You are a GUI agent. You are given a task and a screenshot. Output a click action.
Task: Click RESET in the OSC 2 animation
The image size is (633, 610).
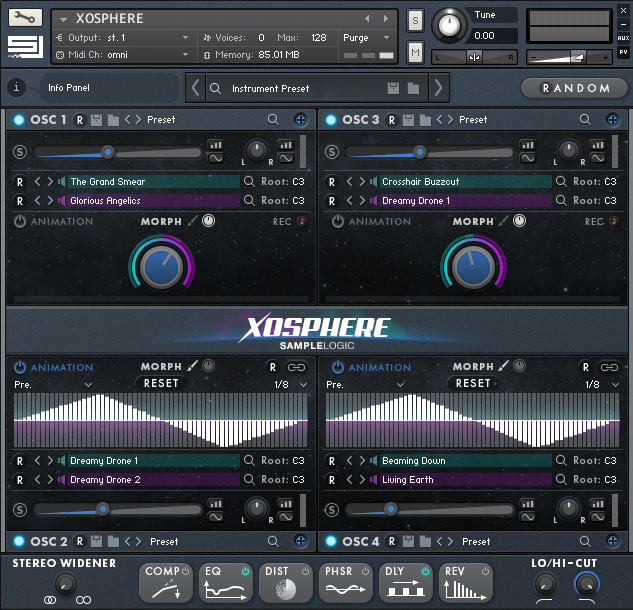(161, 383)
